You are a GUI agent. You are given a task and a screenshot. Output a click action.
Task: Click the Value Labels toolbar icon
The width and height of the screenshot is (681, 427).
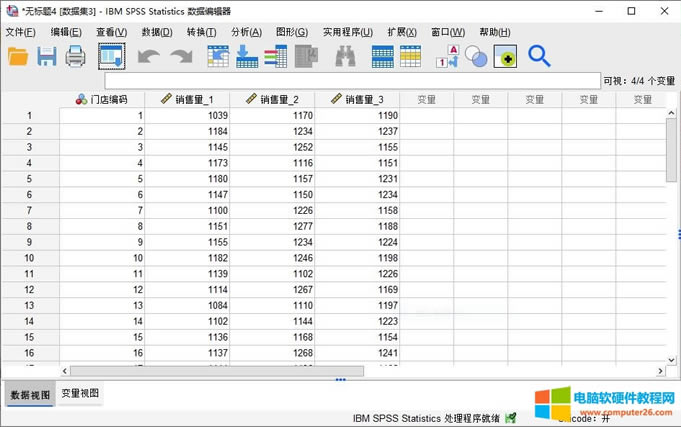[446, 57]
